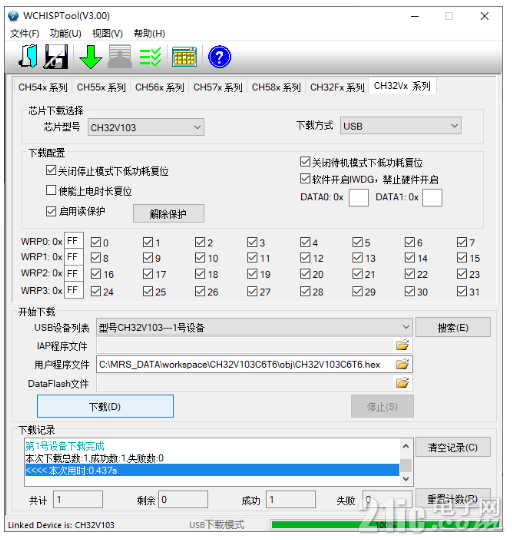Click the 成功 success count field
The width and height of the screenshot is (512, 540).
click(291, 499)
